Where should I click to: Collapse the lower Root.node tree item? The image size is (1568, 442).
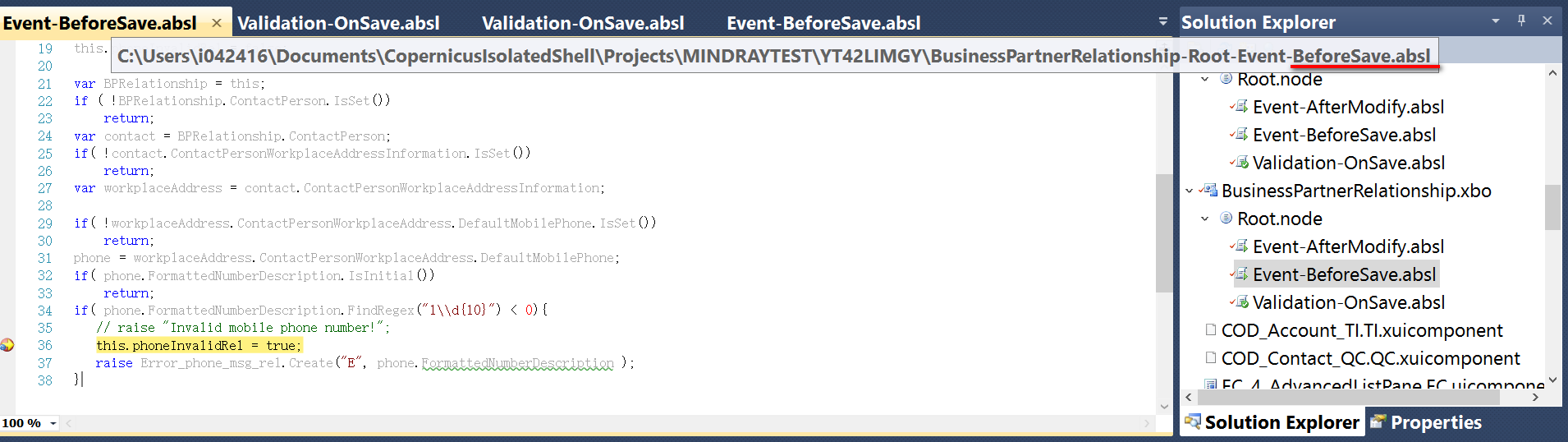coord(1204,219)
